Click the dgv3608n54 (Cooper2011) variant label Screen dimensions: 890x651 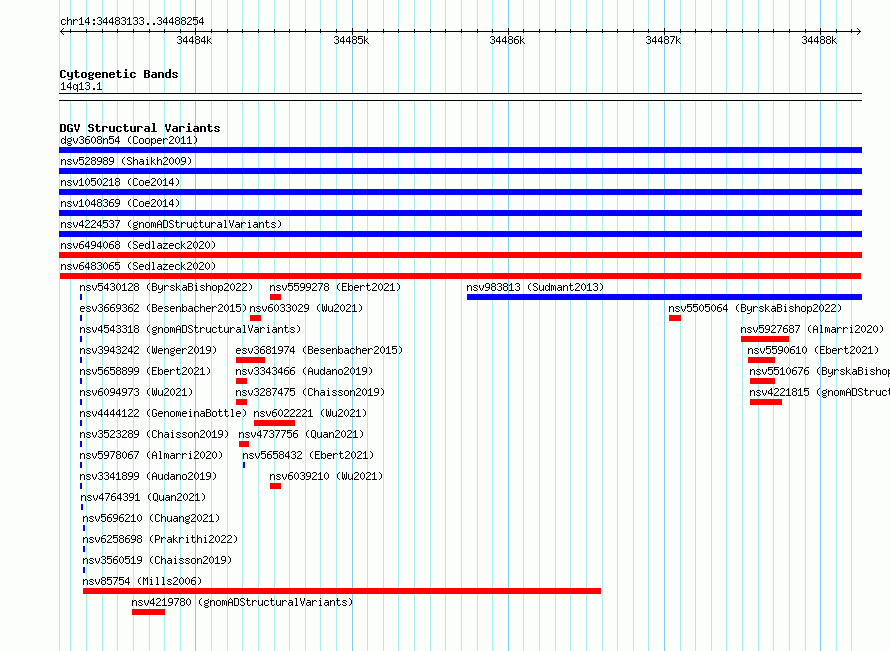click(129, 140)
